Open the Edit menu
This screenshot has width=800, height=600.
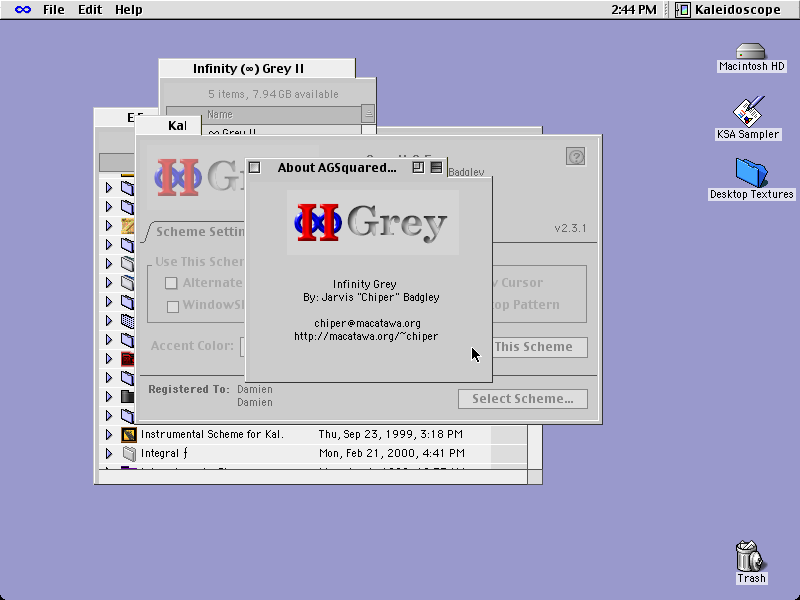90,10
